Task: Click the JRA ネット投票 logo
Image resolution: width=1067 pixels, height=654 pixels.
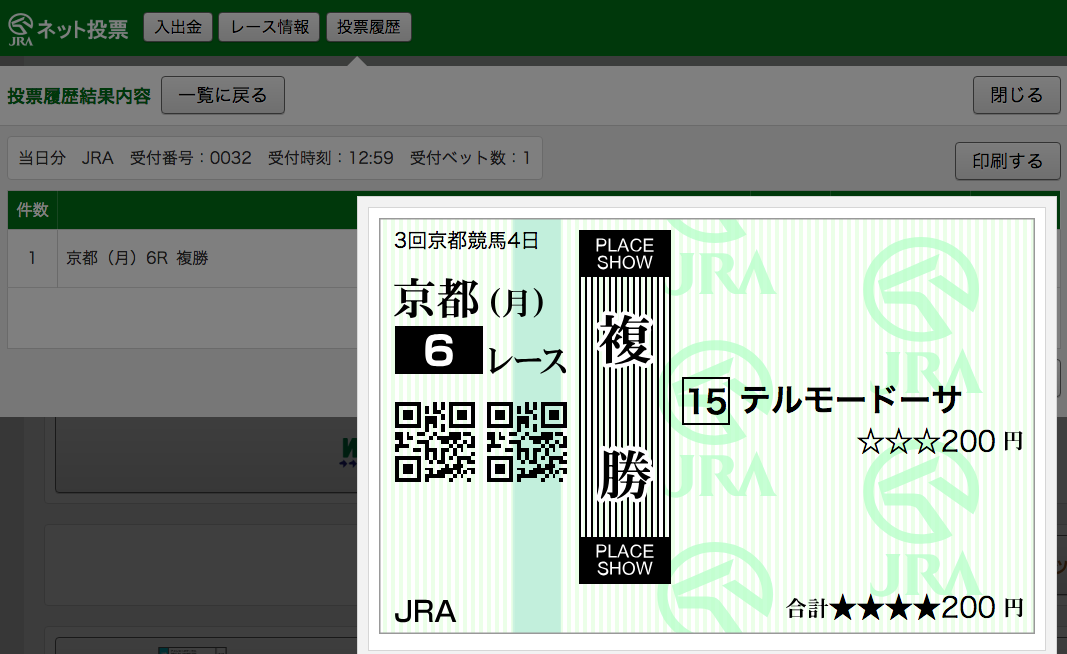Action: click(68, 29)
